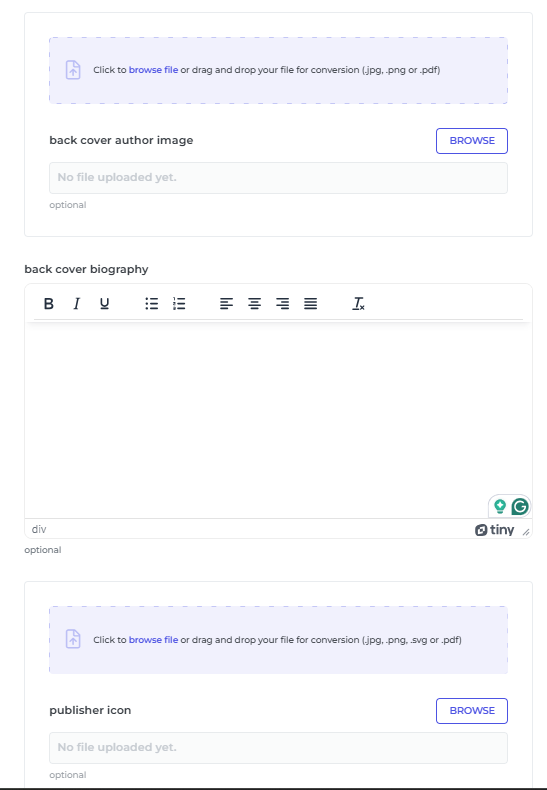Viewport: 547px width, 790px height.
Task: Click the author image file name field
Action: pyautogui.click(x=278, y=178)
